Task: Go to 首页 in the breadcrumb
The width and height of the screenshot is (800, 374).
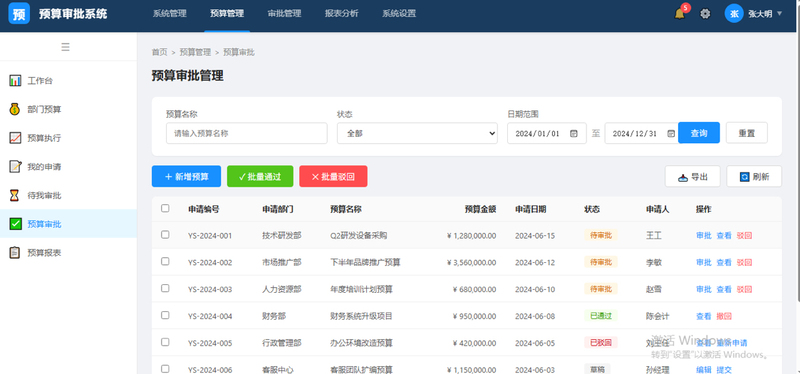Action: pos(159,52)
